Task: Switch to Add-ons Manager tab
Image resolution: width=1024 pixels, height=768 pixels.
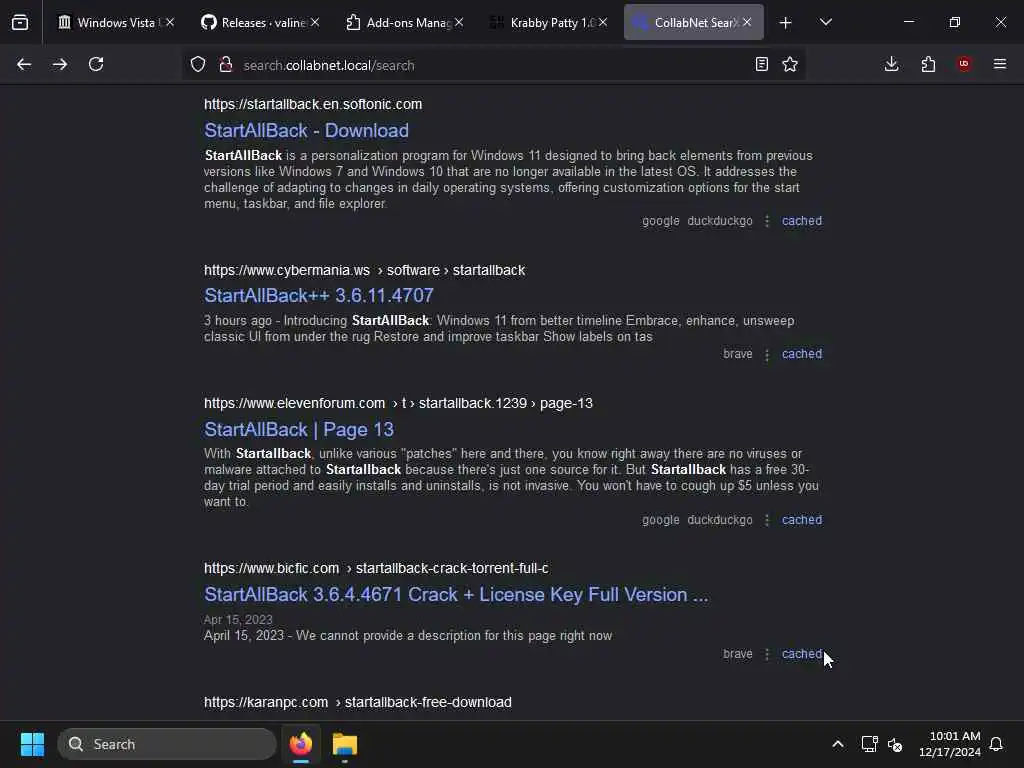Action: pyautogui.click(x=397, y=23)
